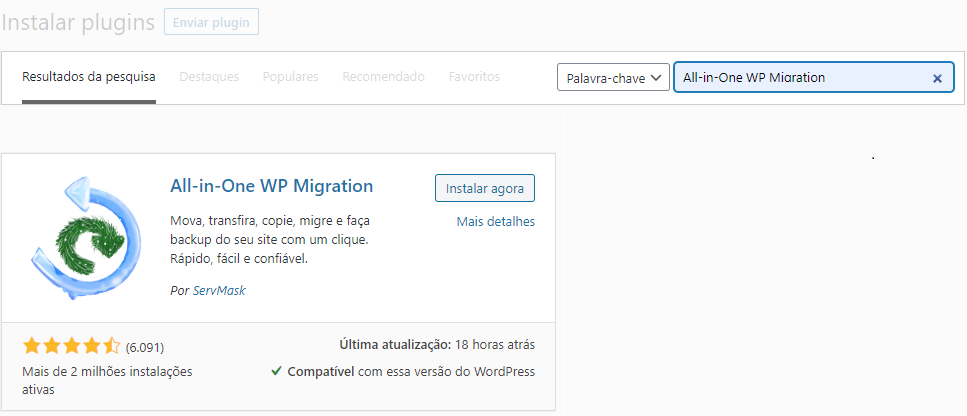The image size is (967, 416).
Task: Open the Favoritos tab
Action: [x=474, y=77]
